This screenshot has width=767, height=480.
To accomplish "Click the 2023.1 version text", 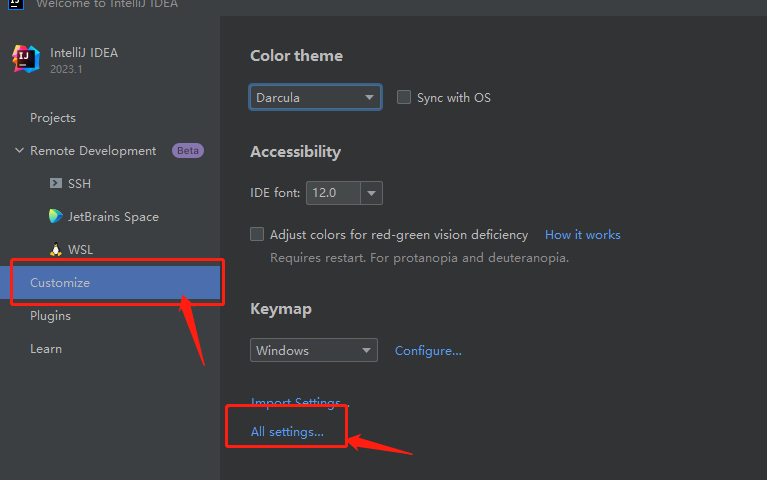I will (x=66, y=69).
